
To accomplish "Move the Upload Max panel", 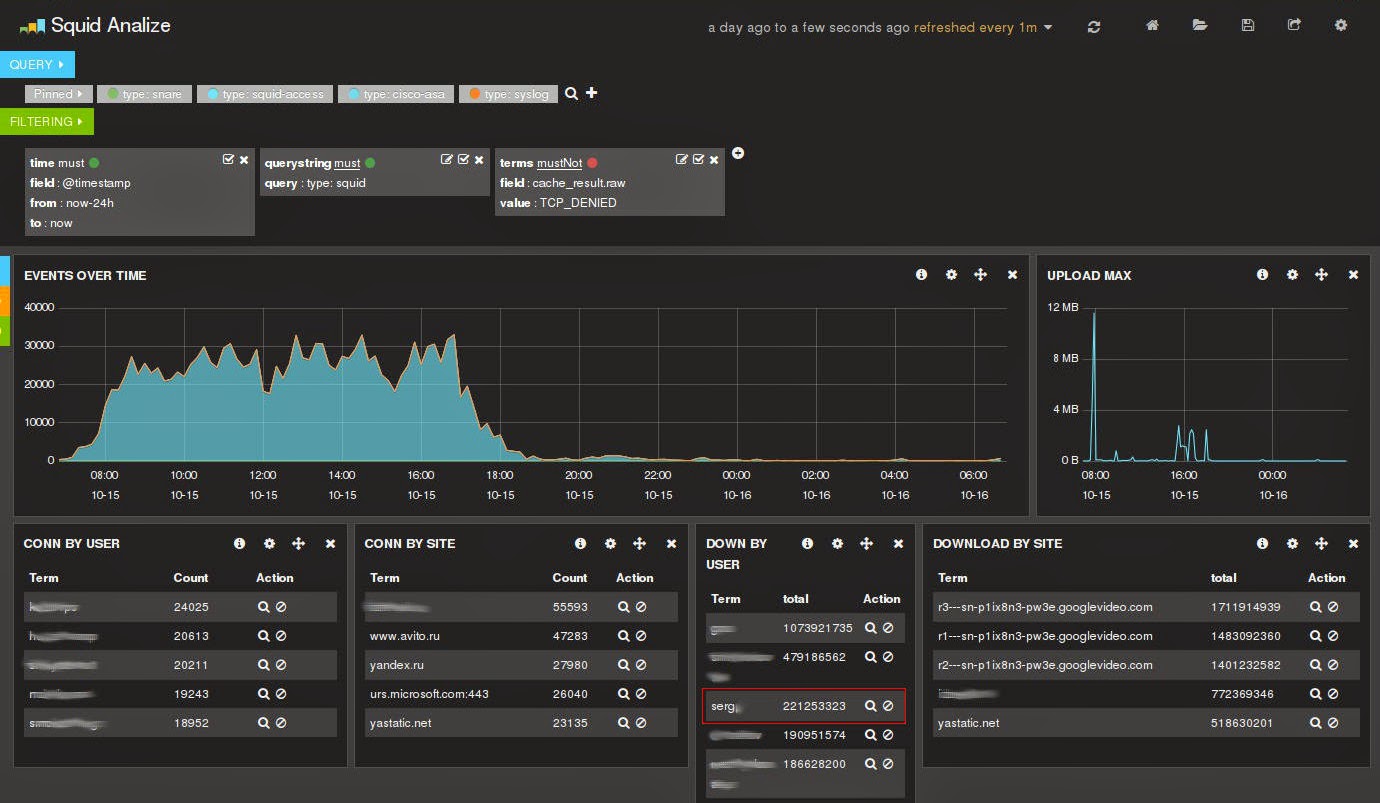I will point(1321,274).
